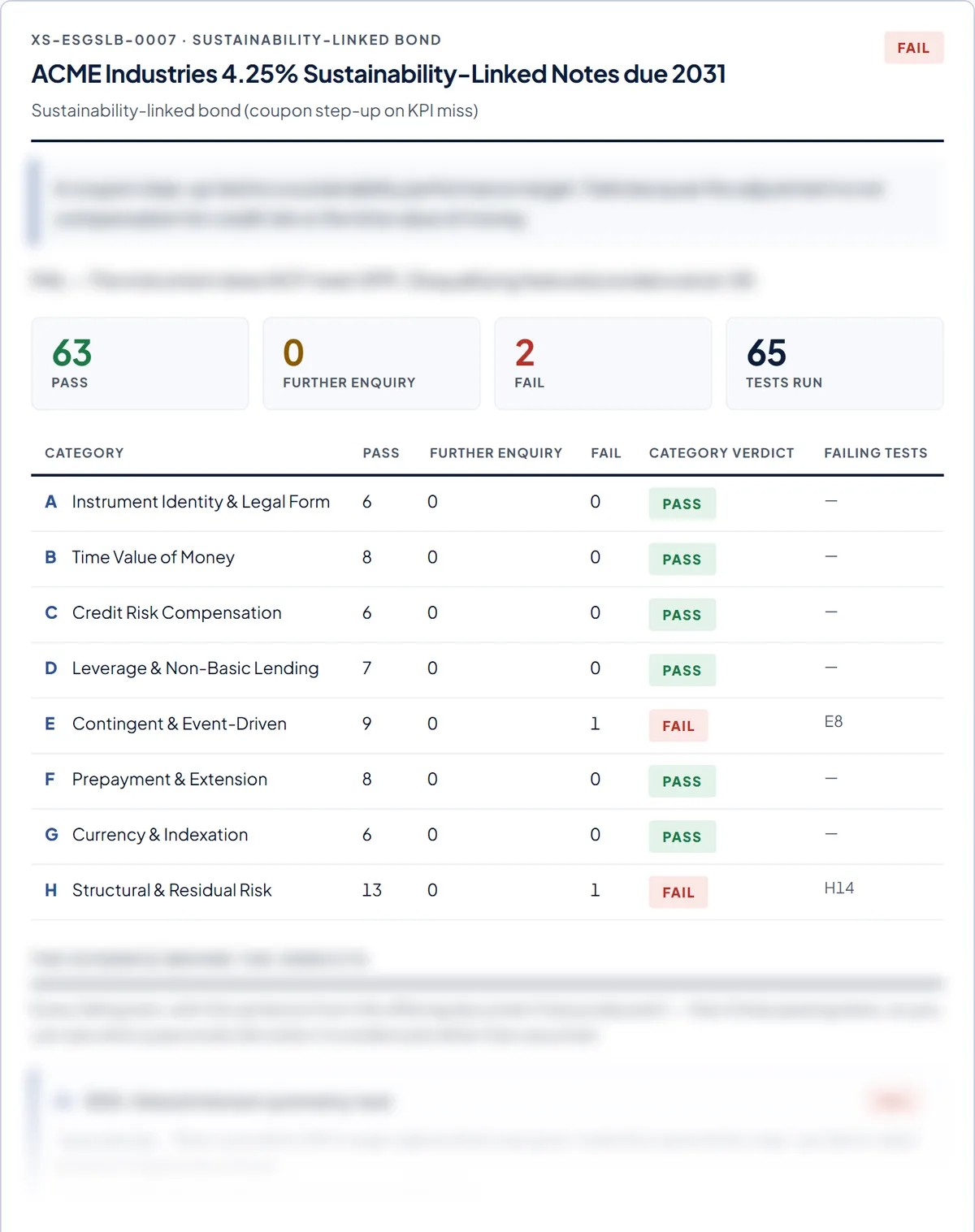The height and width of the screenshot is (1232, 975).
Task: Click fail count 0 in Currency & Indexation row
Action: point(596,835)
